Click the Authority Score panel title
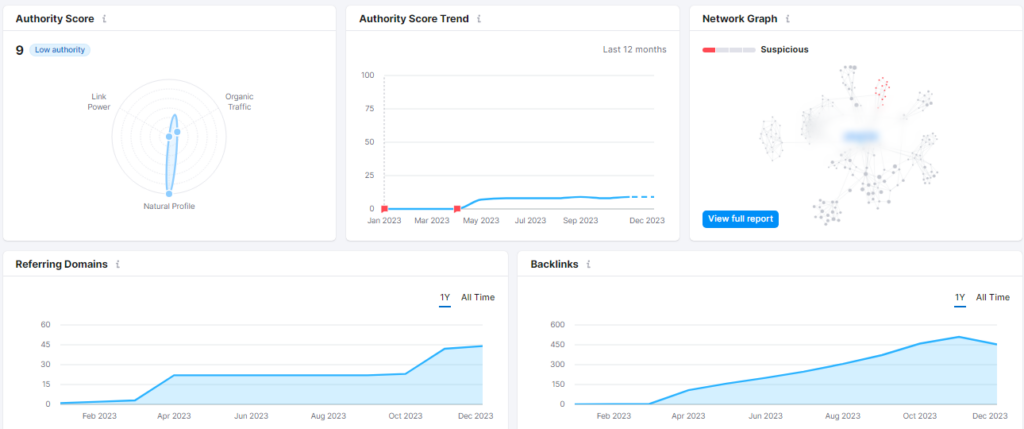The height and width of the screenshot is (429, 1024). 55,19
